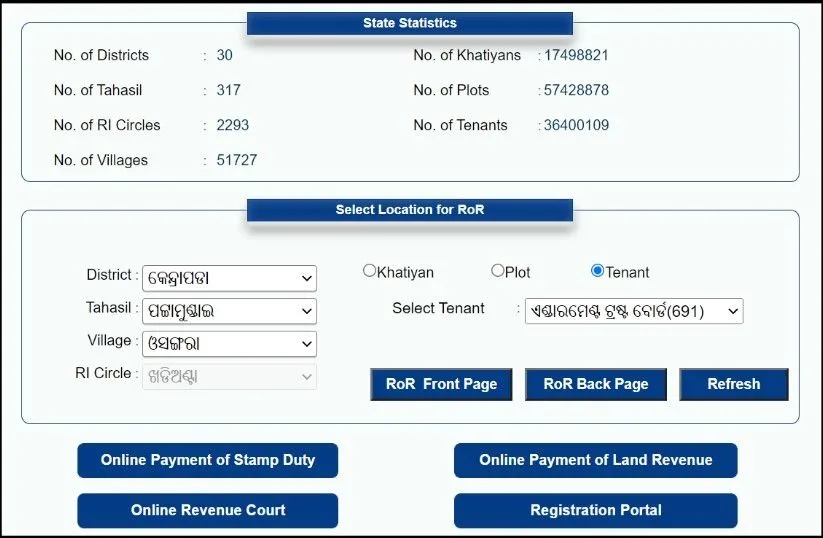Click the Select Location for RoR header

(410, 210)
